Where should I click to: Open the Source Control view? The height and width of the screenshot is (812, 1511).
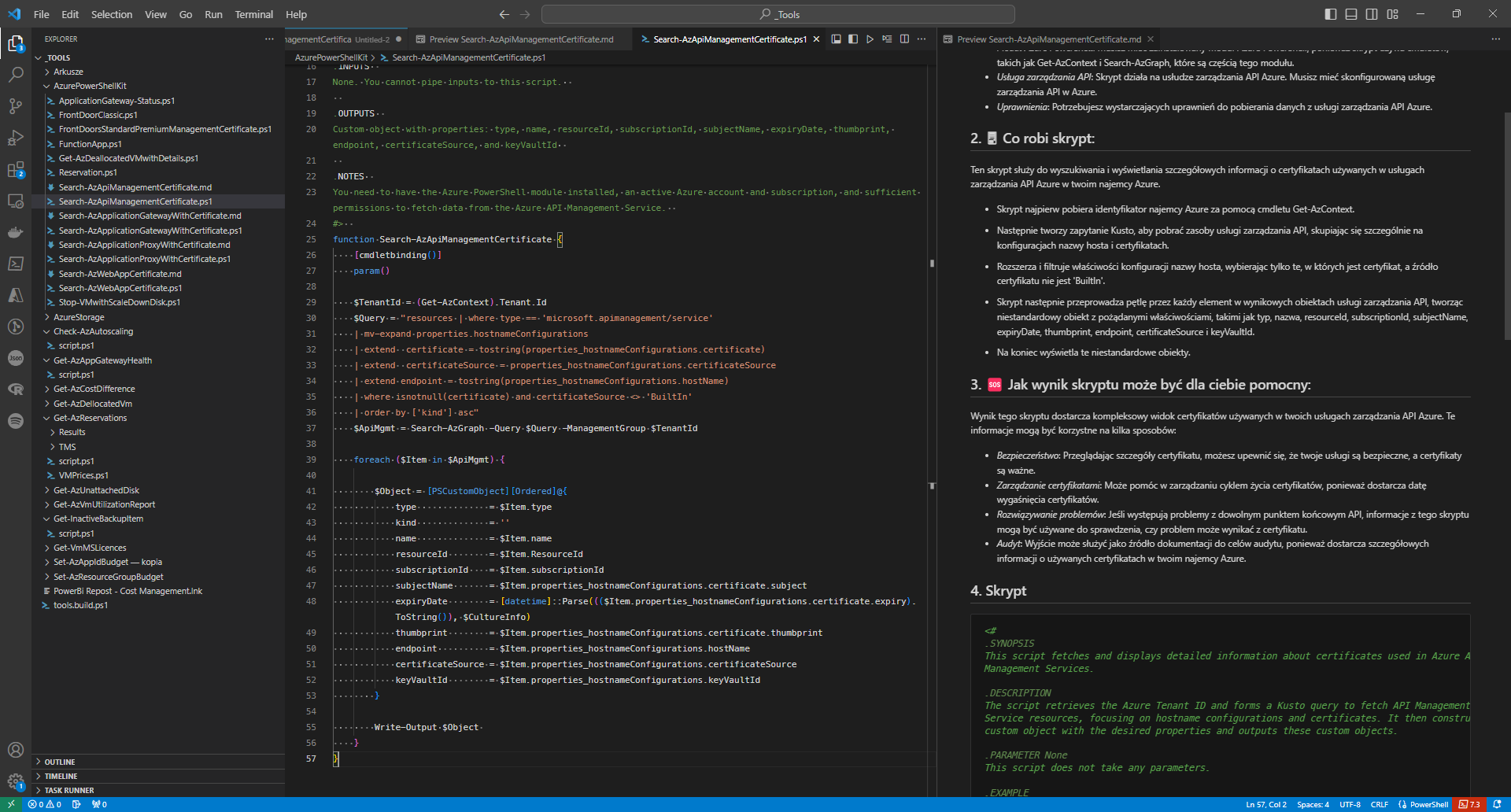pyautogui.click(x=16, y=106)
